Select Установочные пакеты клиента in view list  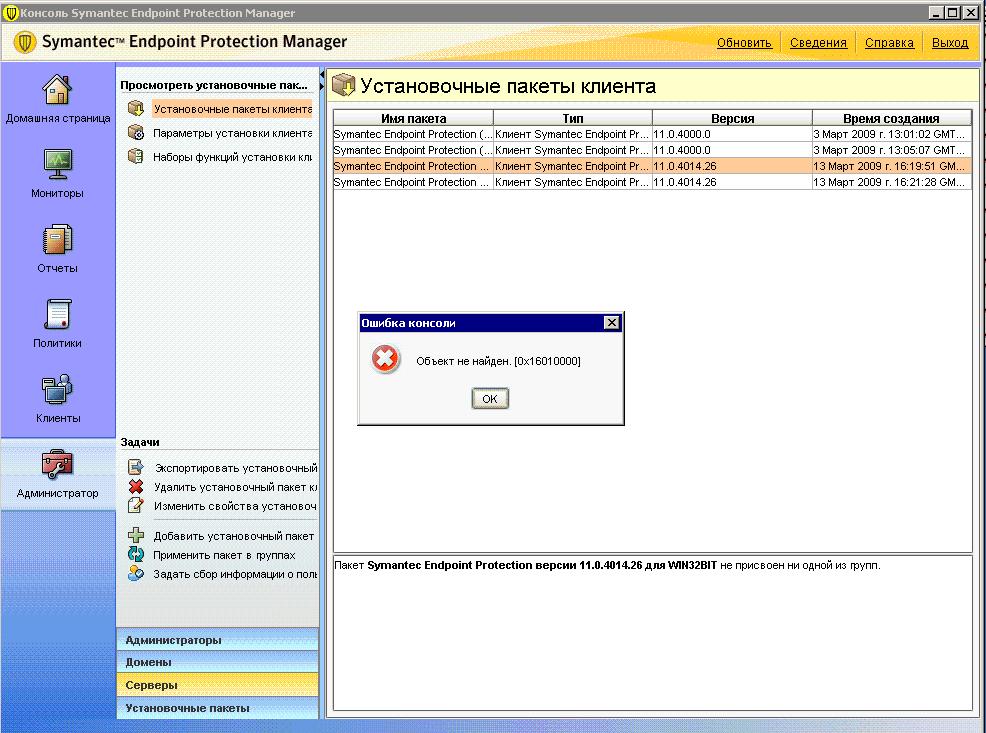pyautogui.click(x=232, y=109)
